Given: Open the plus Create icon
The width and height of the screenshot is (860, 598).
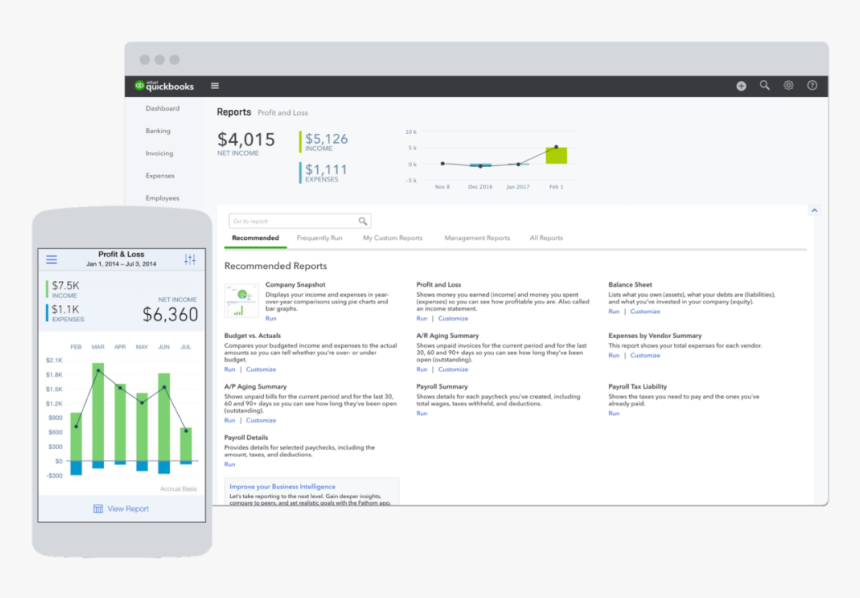Looking at the screenshot, I should coord(741,86).
